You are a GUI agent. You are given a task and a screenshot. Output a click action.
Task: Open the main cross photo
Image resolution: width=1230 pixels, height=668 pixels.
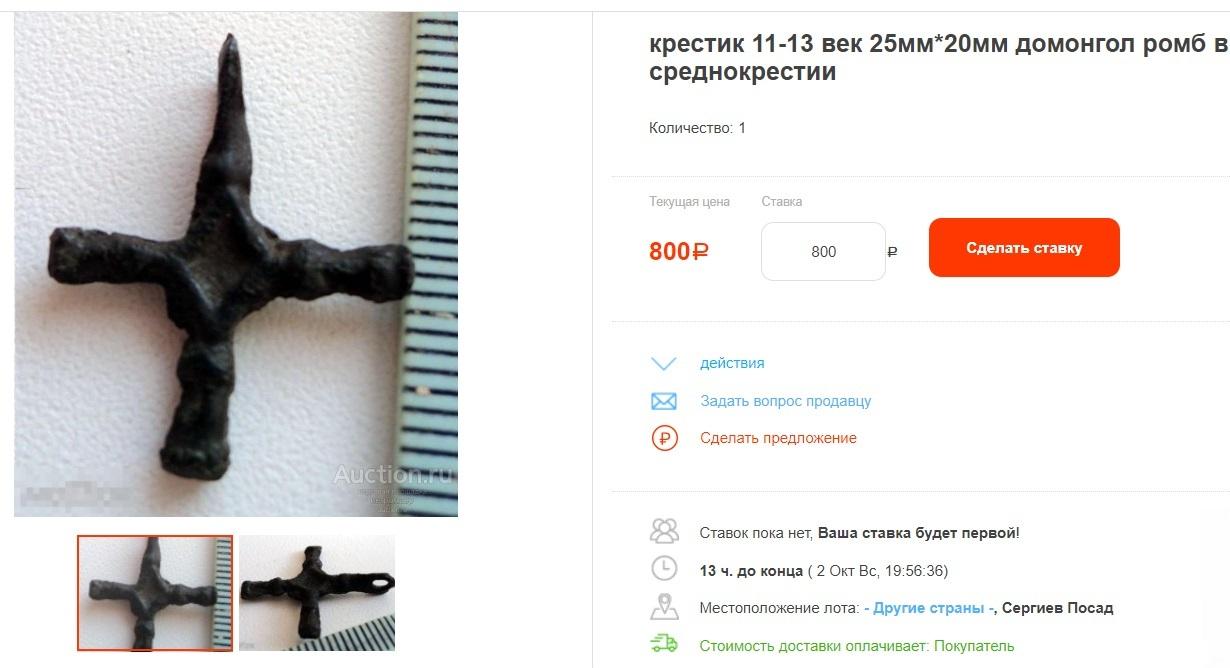(236, 264)
